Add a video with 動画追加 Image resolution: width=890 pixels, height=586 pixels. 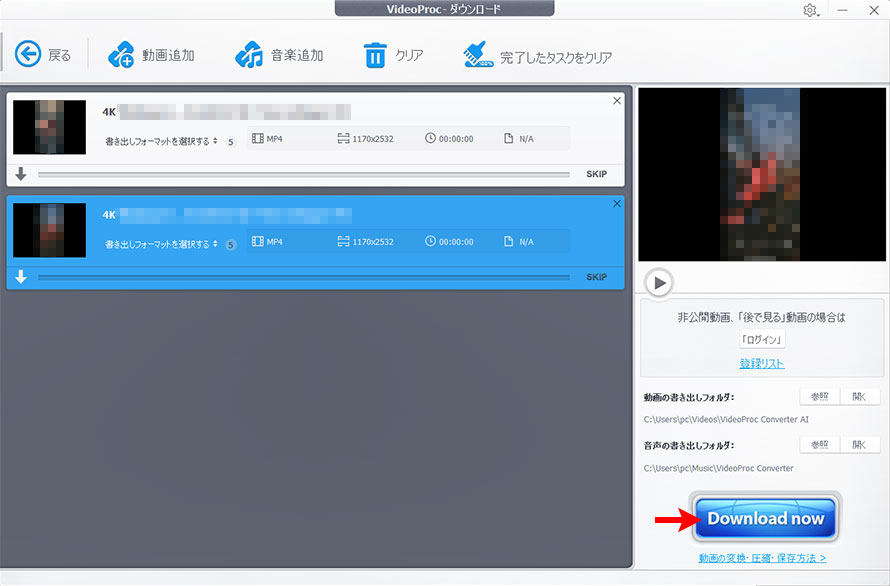click(151, 55)
